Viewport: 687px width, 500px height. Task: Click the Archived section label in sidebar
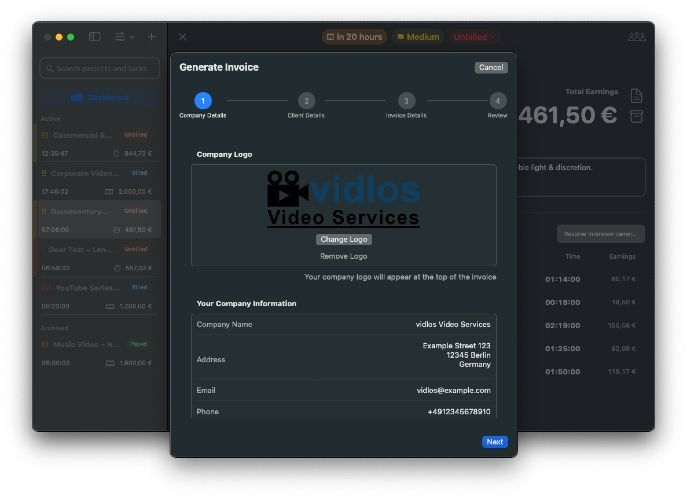pos(54,328)
